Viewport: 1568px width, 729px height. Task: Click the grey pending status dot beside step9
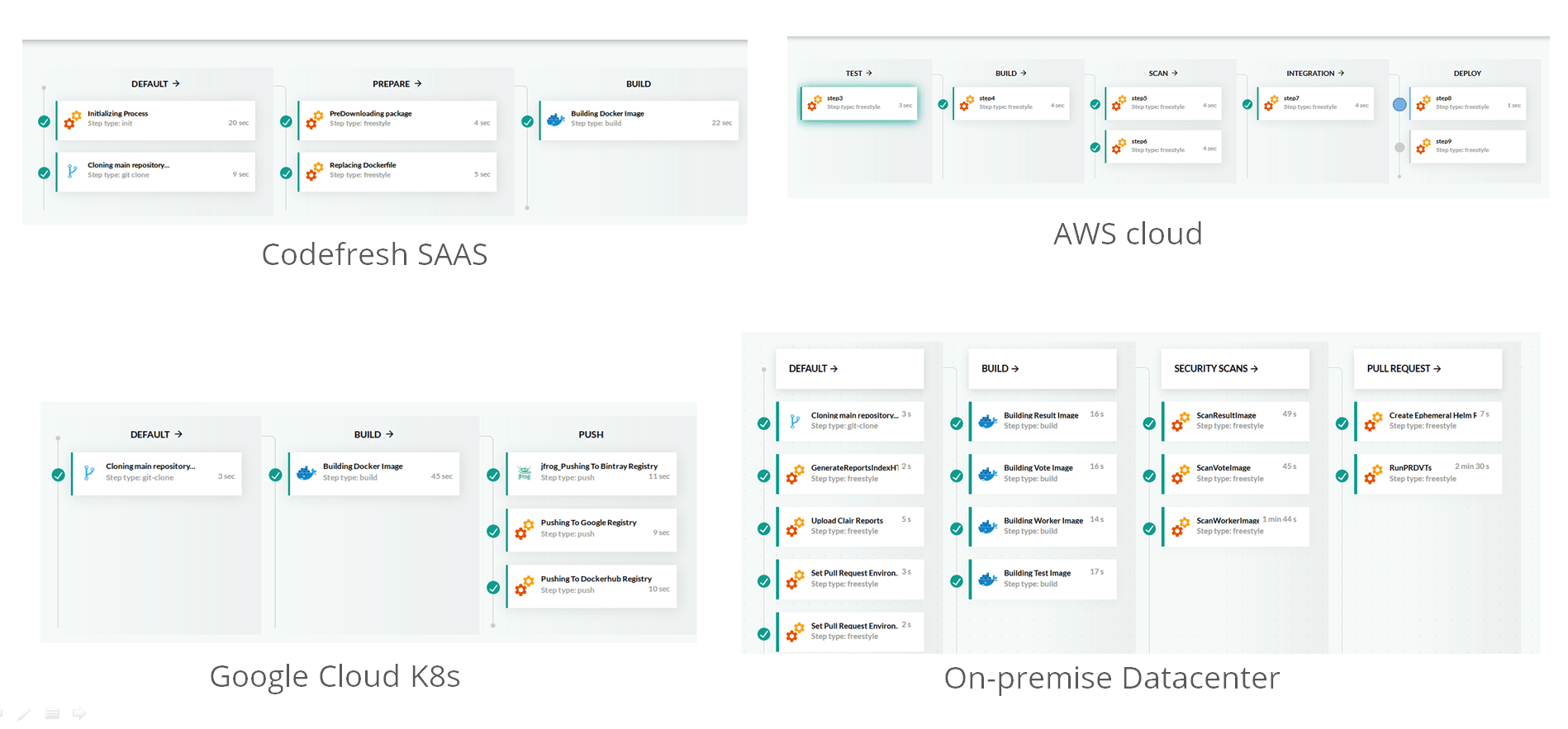pos(1399,148)
